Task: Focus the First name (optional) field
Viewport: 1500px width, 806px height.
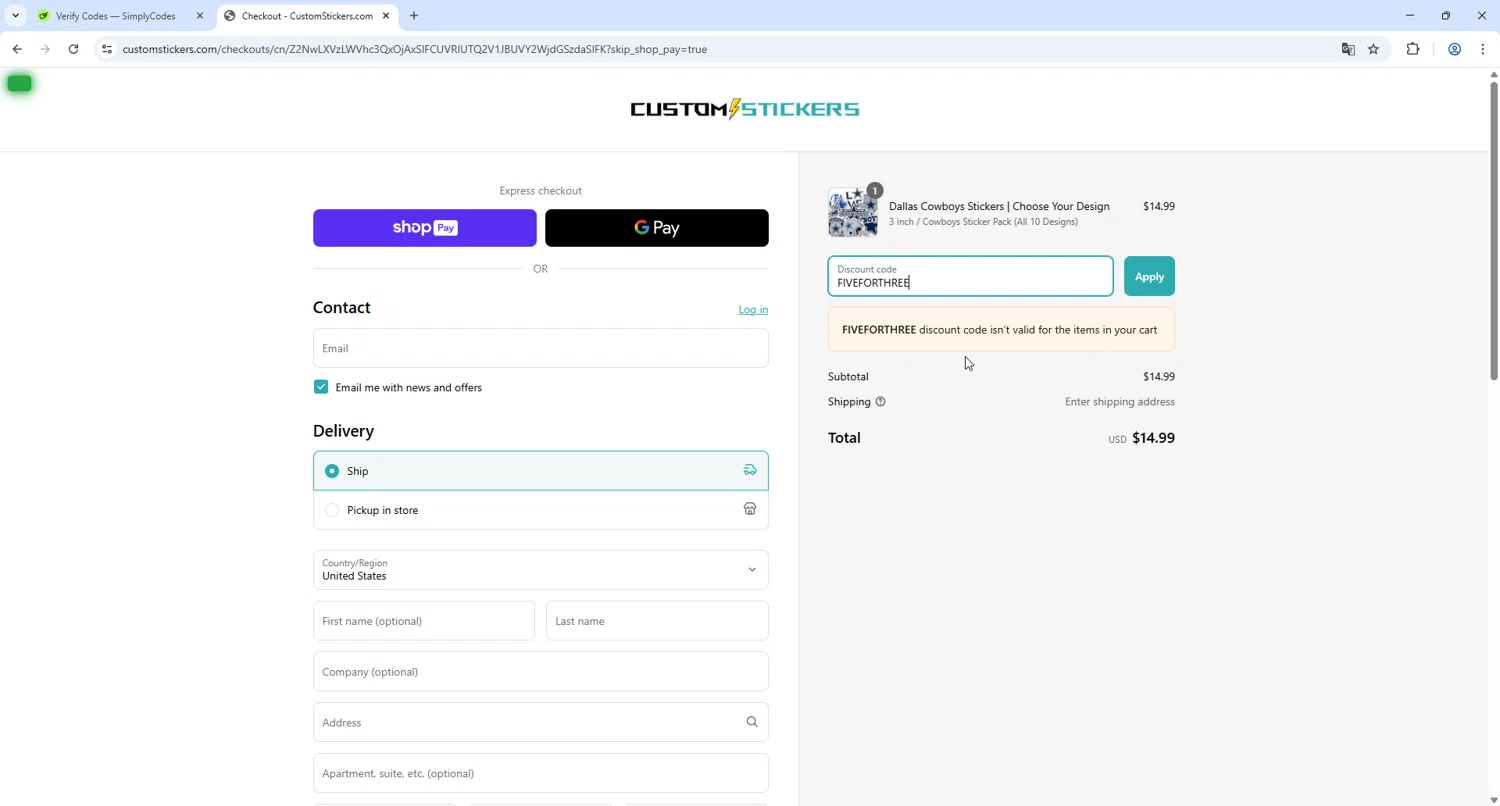Action: (x=424, y=621)
